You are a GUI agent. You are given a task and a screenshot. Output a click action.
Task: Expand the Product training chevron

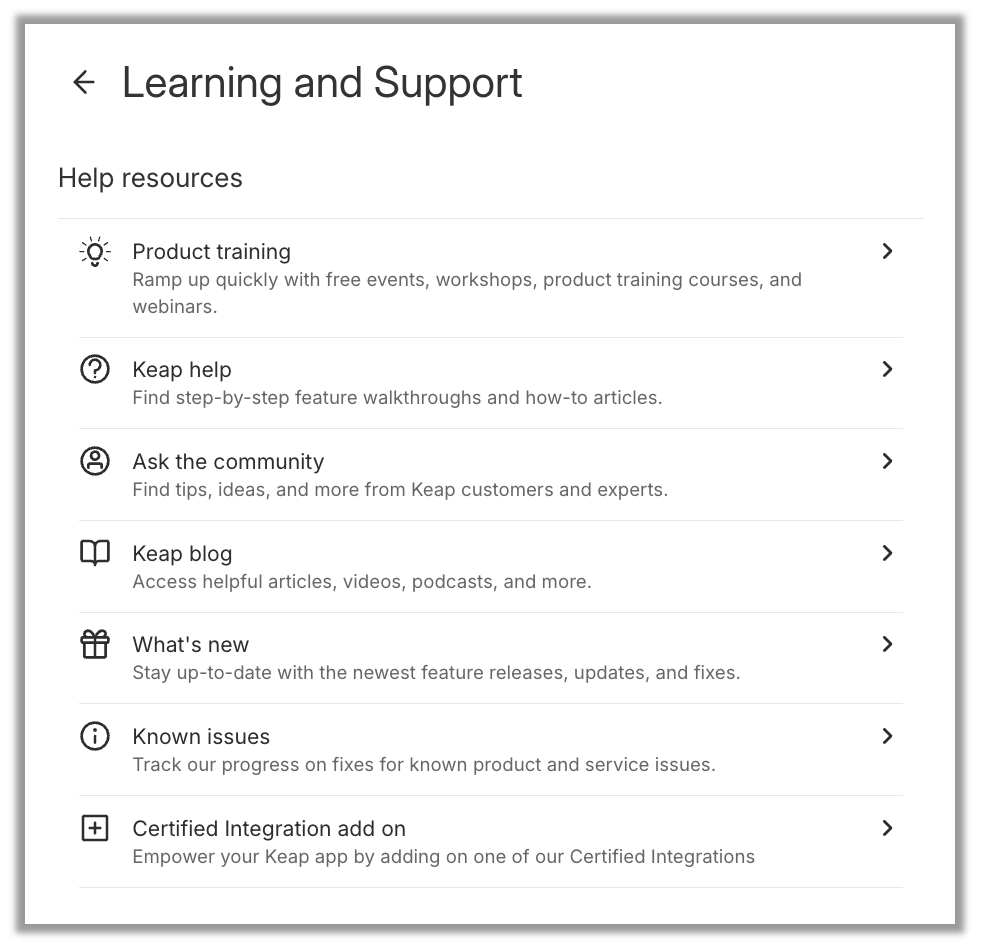point(887,252)
